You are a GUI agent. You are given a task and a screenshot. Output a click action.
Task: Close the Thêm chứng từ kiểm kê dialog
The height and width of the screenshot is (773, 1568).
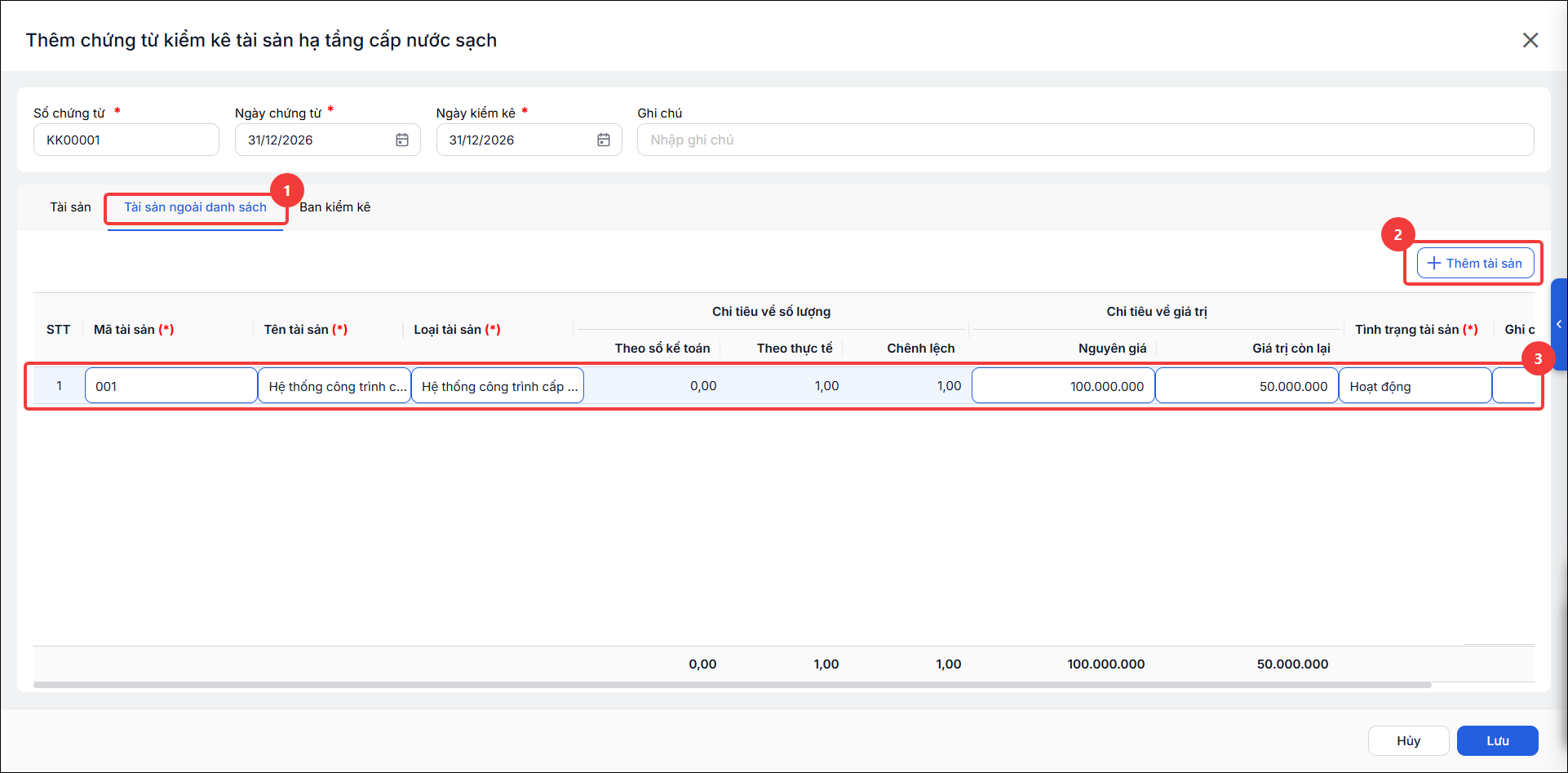pos(1530,40)
